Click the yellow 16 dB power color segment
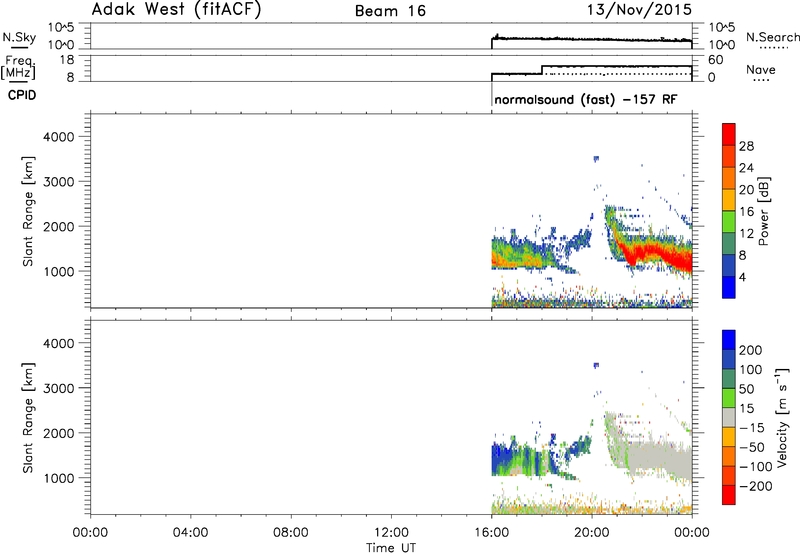 (x=729, y=199)
